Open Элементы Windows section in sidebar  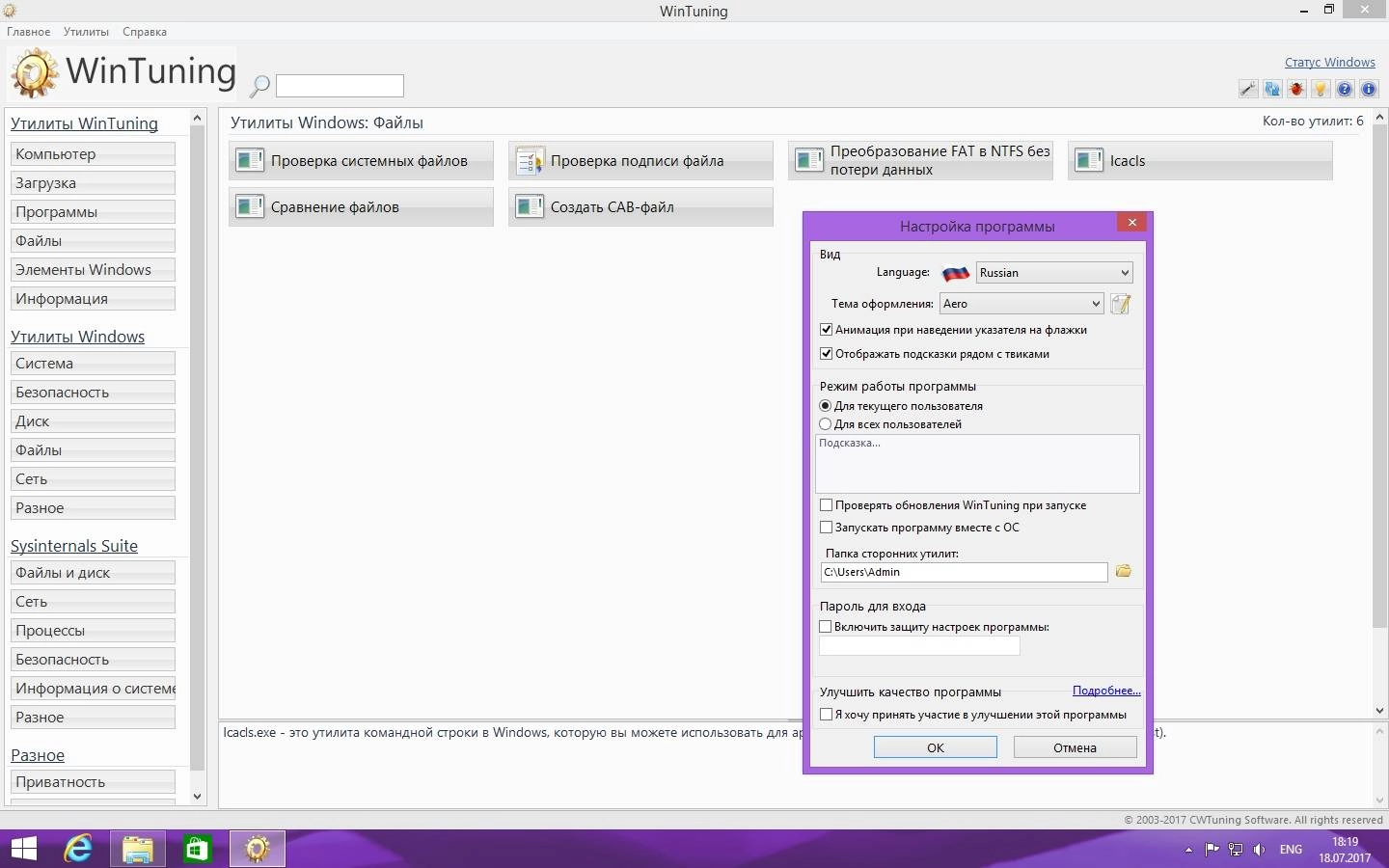93,270
